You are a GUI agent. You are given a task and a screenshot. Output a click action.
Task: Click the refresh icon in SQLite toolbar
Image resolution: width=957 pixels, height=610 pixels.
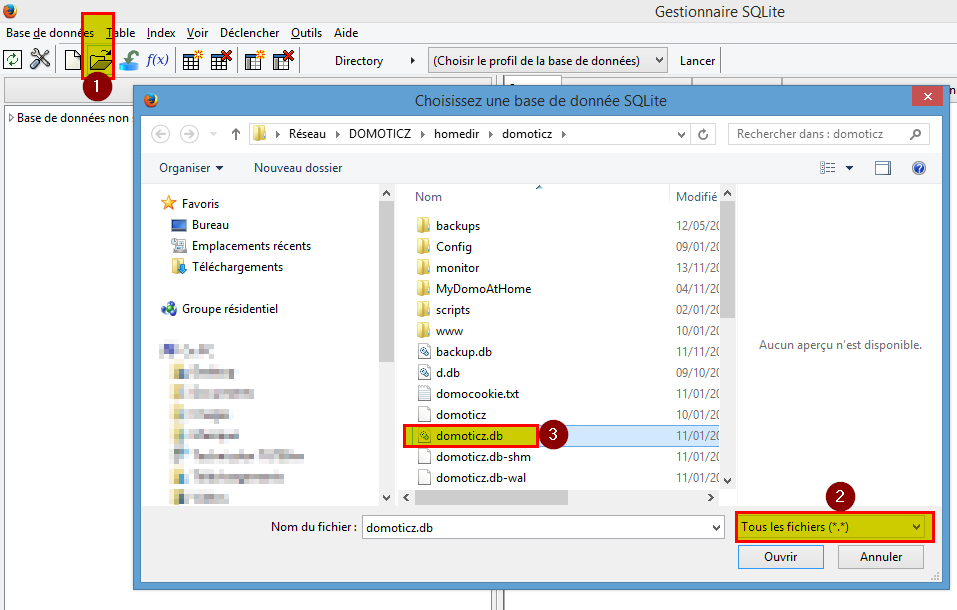13,60
